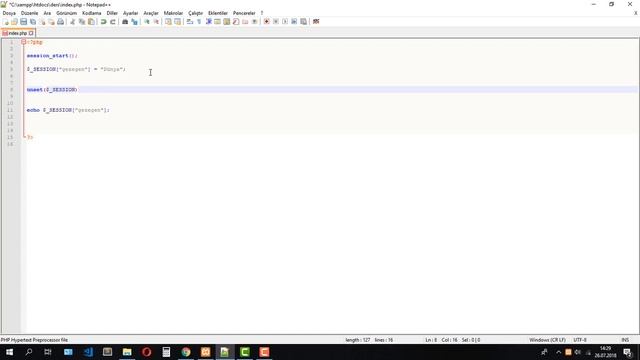Open the Görünüm menu

coord(67,13)
